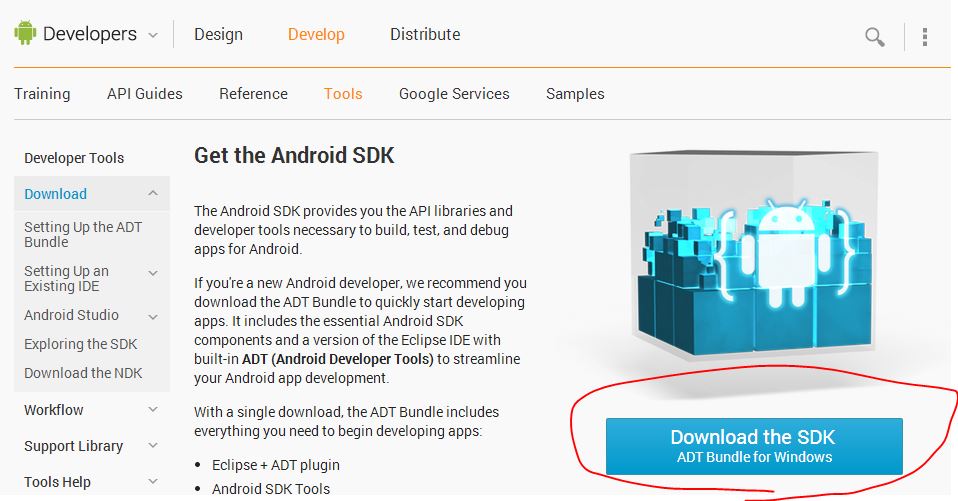Viewport: 958px width, 501px height.
Task: Open Workflow sidebar item
Action: [54, 409]
